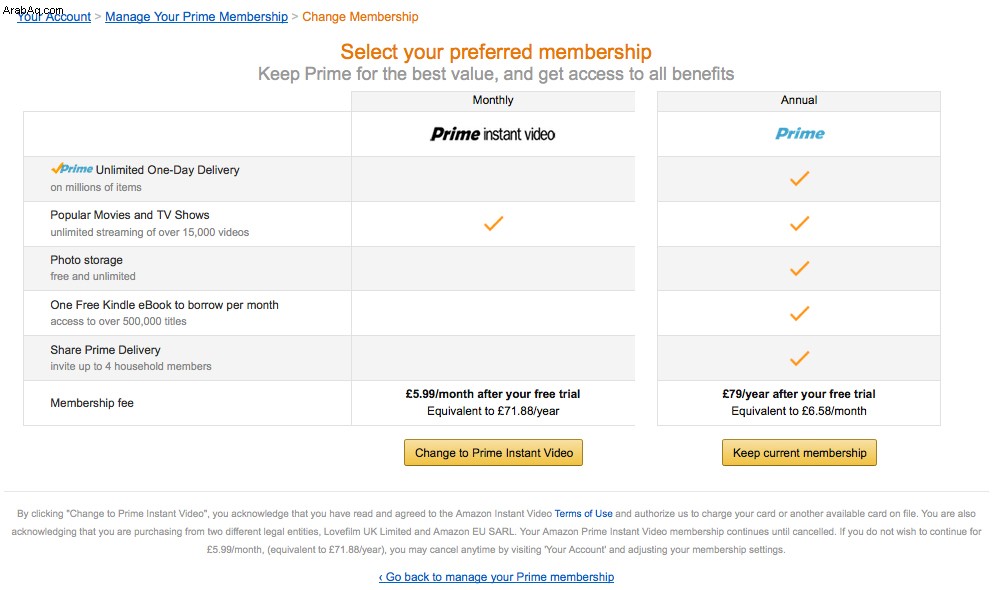Click Annual checkmark for Unlimited One-Day Delivery
The image size is (994, 590).
[x=799, y=178]
